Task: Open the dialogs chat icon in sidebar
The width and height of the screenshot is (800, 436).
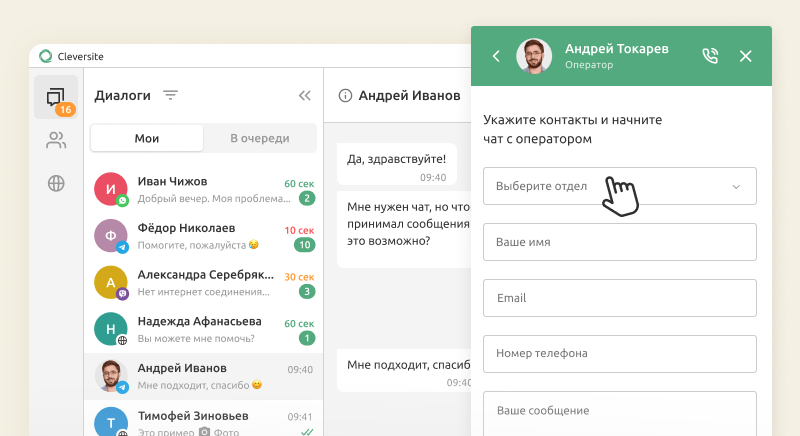Action: tap(56, 97)
